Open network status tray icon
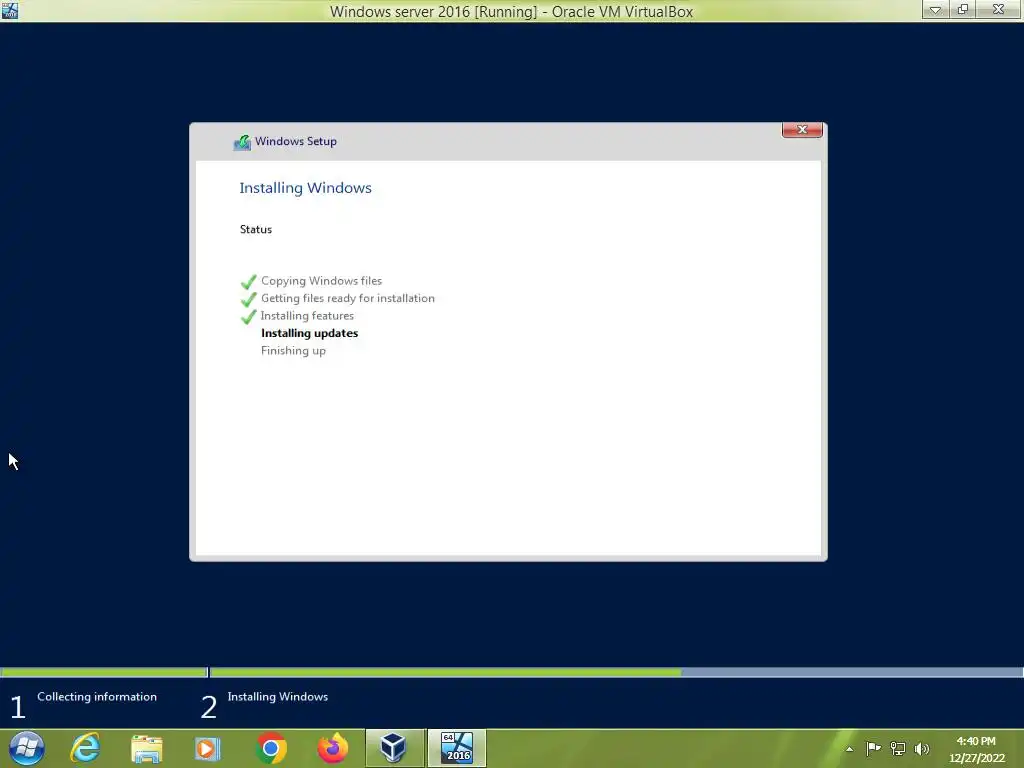This screenshot has height=768, width=1024. tap(898, 748)
